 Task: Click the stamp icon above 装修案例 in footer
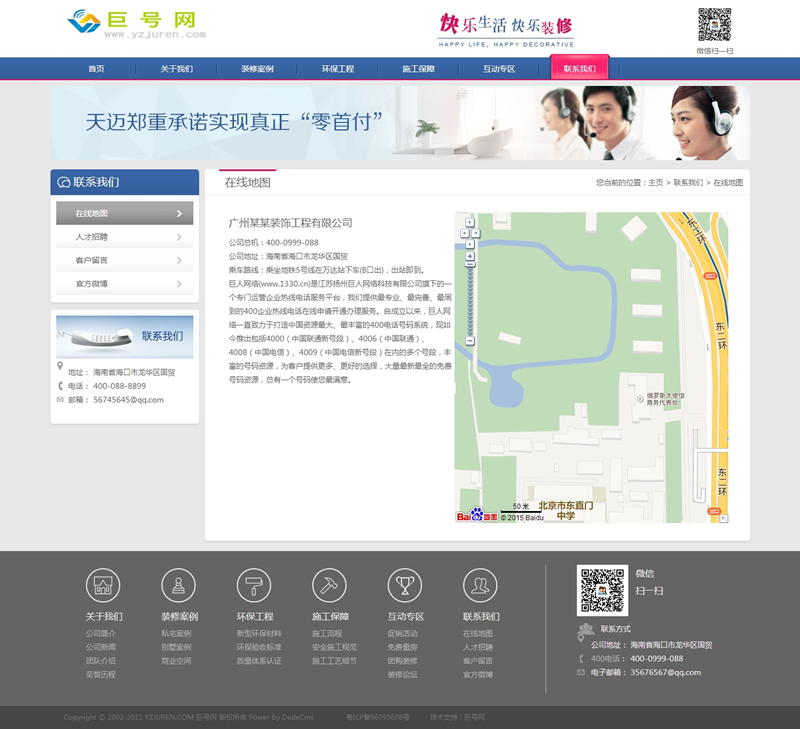178,585
